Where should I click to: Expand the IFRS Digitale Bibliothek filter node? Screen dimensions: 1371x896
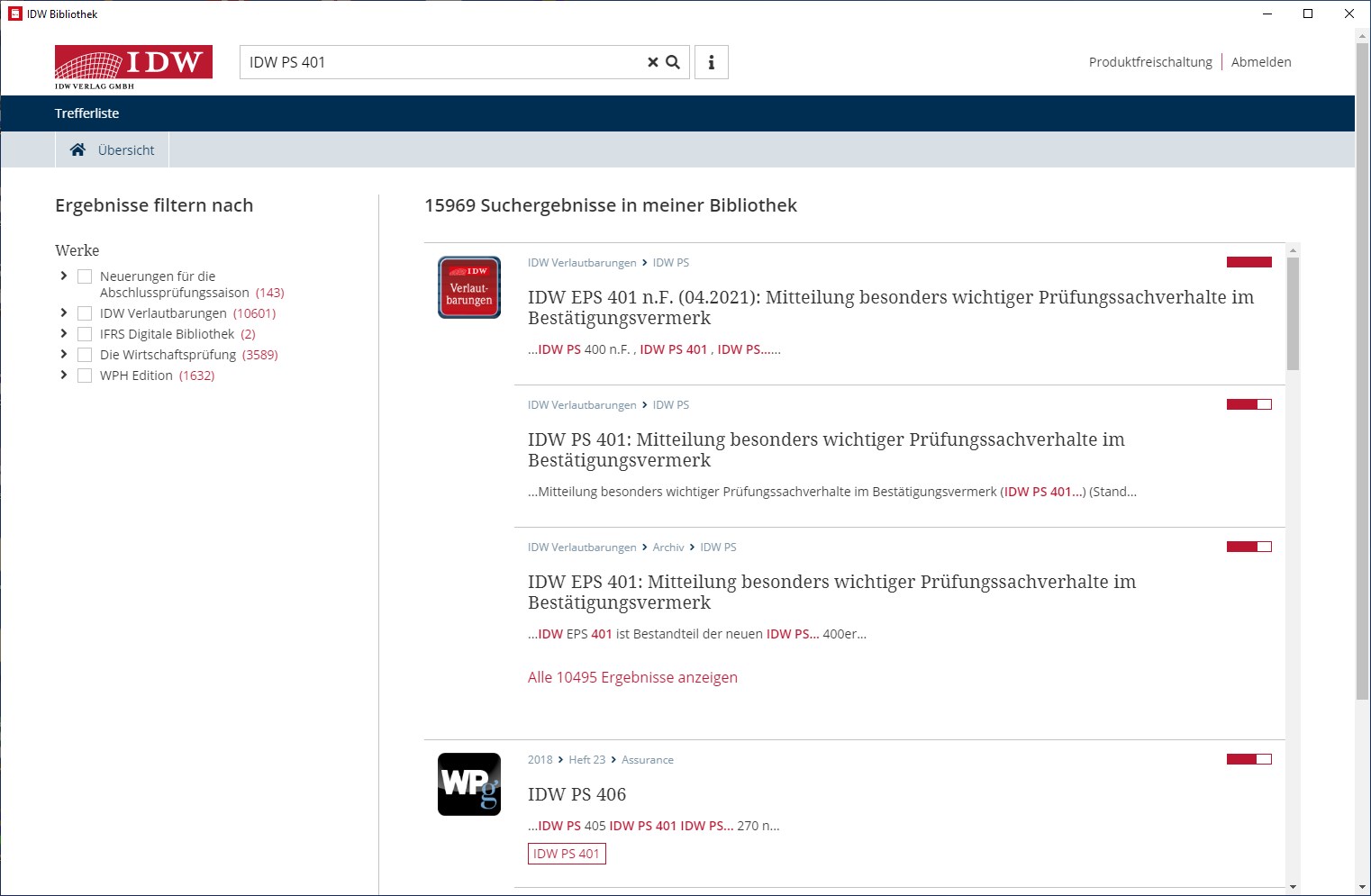(63, 333)
